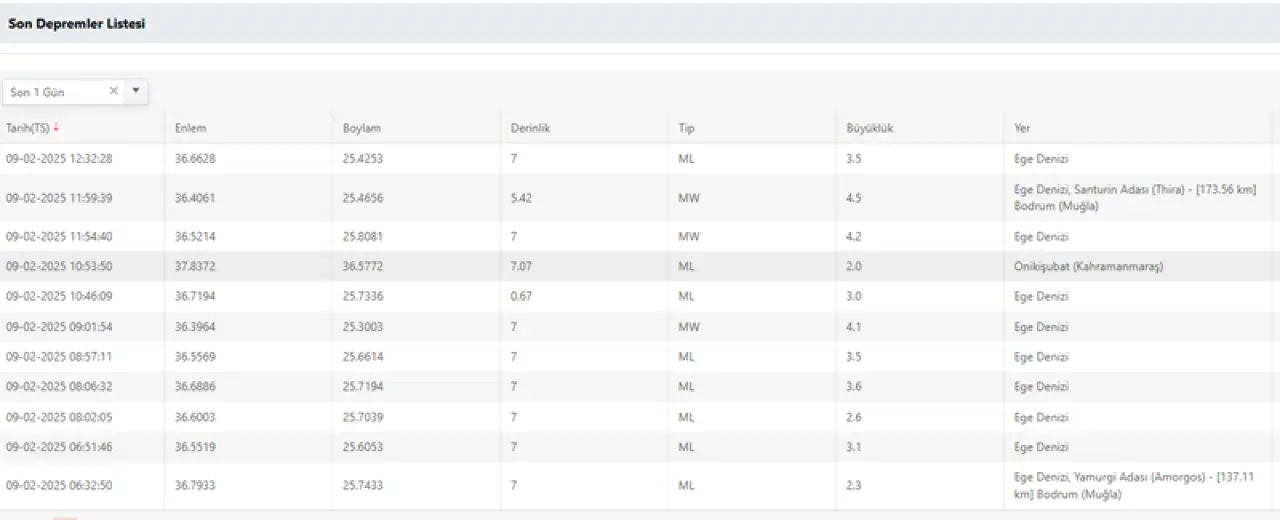Screen dimensions: 1280x520
Task: Click the 'Son Depremler Listesi' panel title
Action: point(77,24)
